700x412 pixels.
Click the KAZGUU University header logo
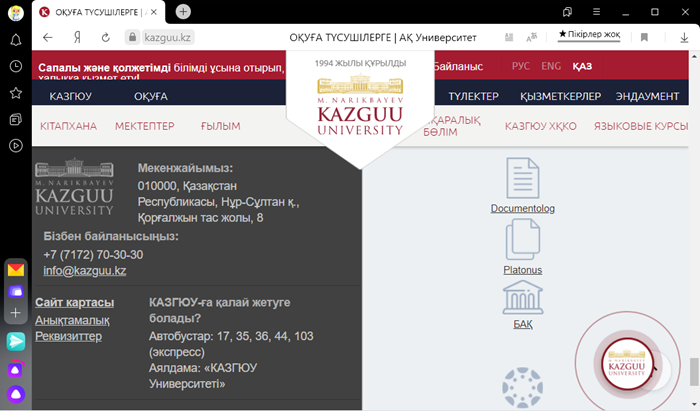[360, 105]
